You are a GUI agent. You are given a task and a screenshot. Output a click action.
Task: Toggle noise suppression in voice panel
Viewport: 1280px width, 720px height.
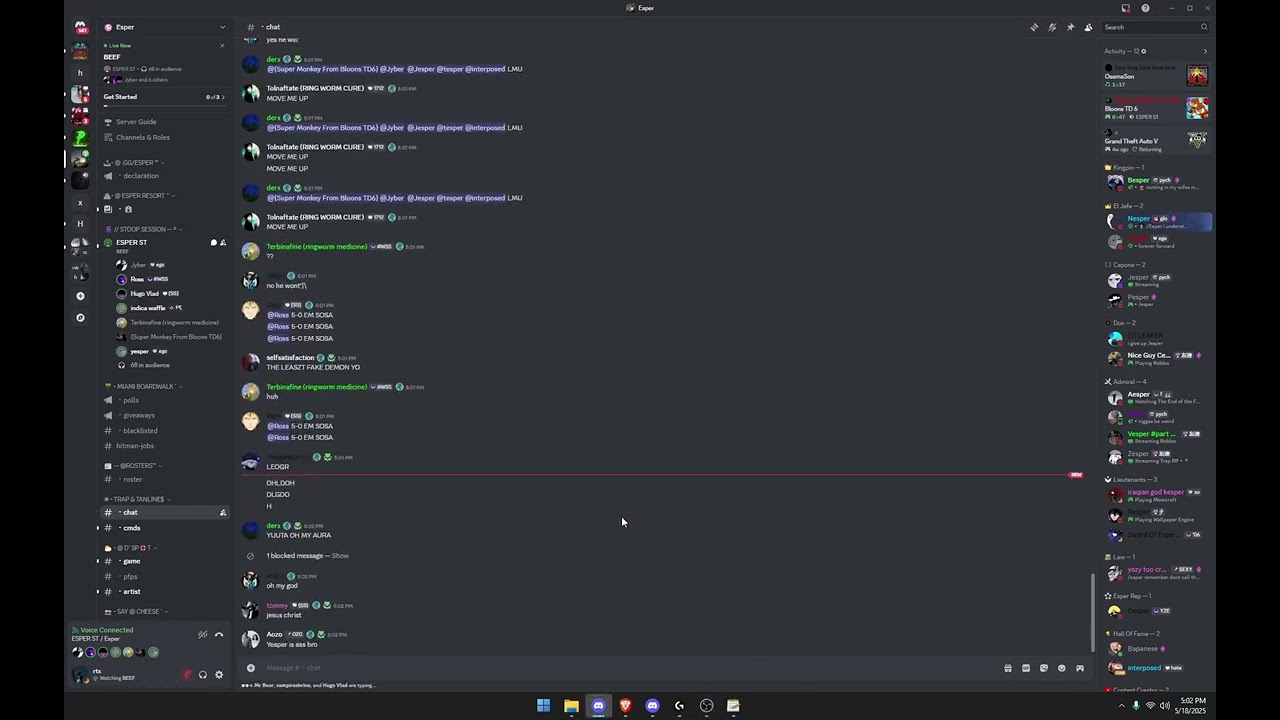point(202,635)
